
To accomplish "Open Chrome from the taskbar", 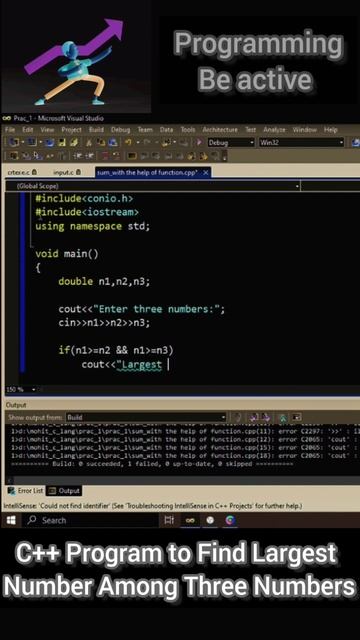I will 230,520.
